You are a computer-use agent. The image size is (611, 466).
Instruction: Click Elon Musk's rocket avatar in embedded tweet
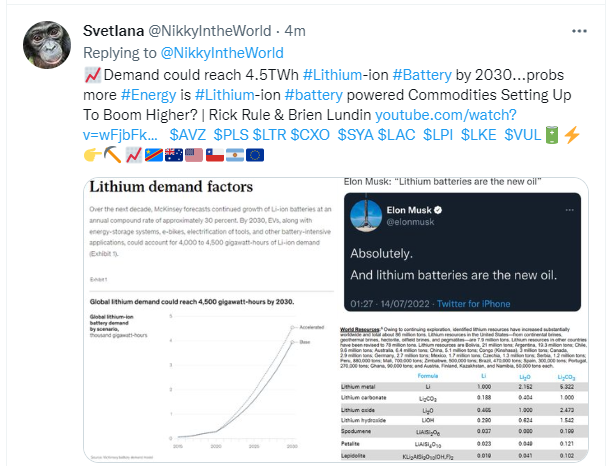[x=366, y=215]
